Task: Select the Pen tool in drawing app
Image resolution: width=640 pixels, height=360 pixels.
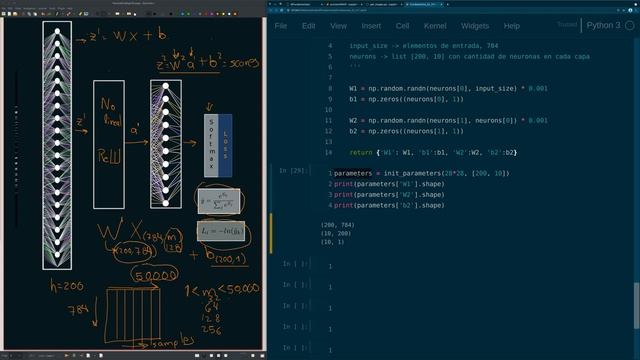Action: [57, 14]
